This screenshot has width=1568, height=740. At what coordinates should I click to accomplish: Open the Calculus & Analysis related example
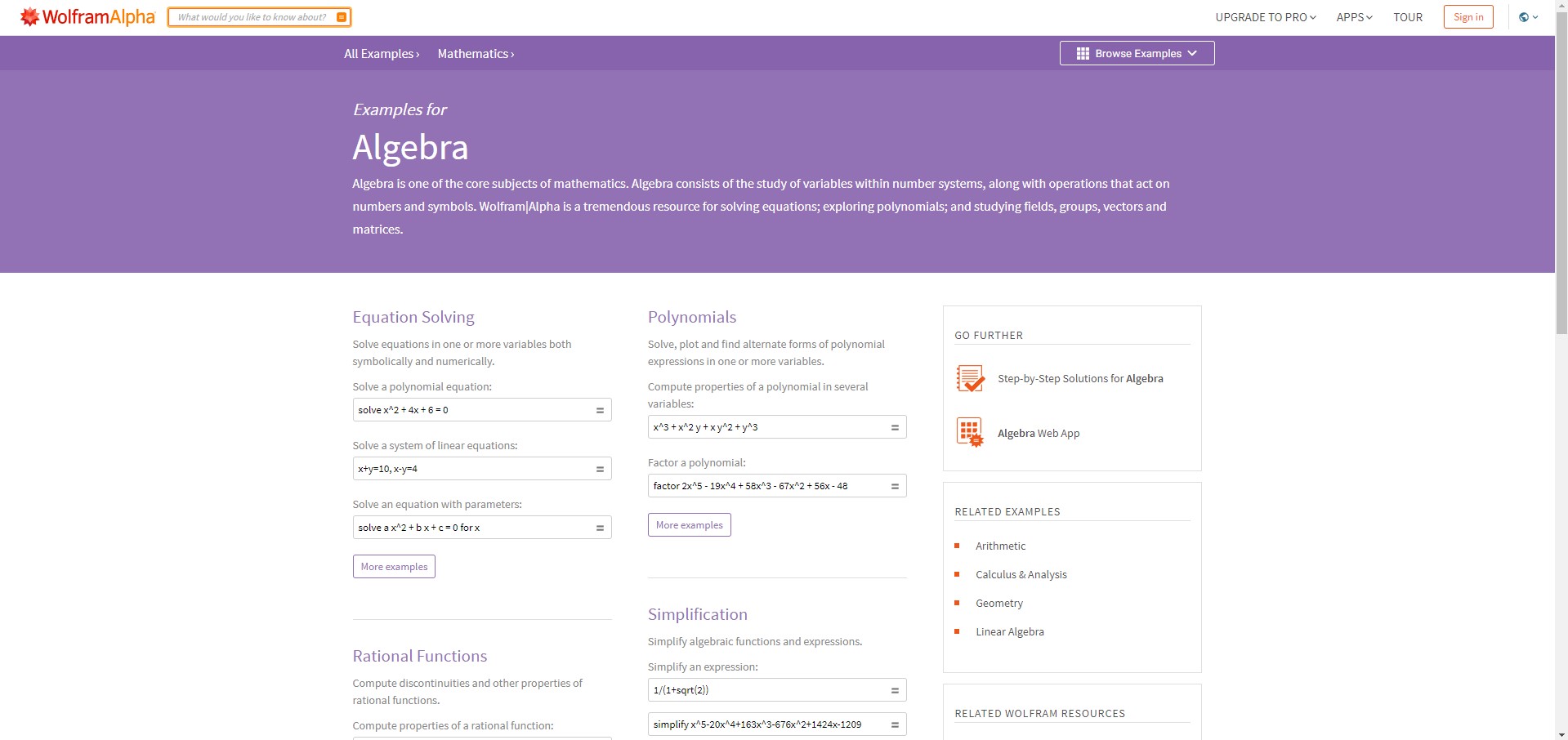[1021, 574]
